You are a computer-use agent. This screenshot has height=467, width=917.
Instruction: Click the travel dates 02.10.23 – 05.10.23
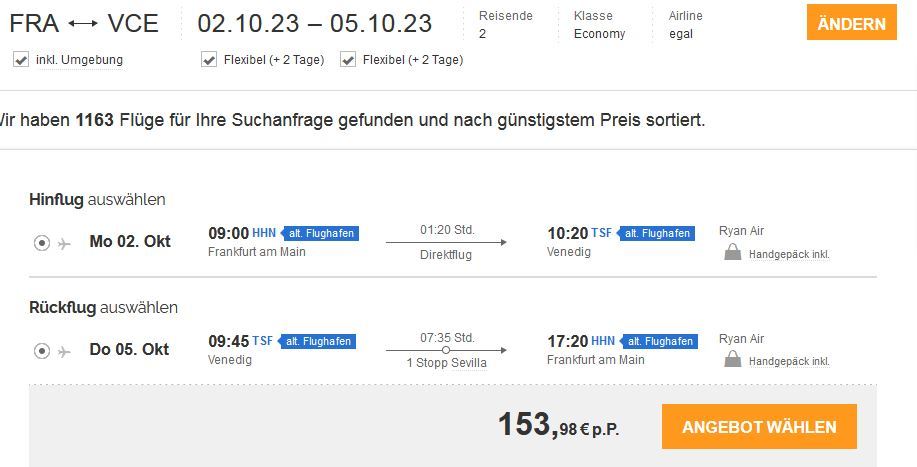[x=314, y=24]
